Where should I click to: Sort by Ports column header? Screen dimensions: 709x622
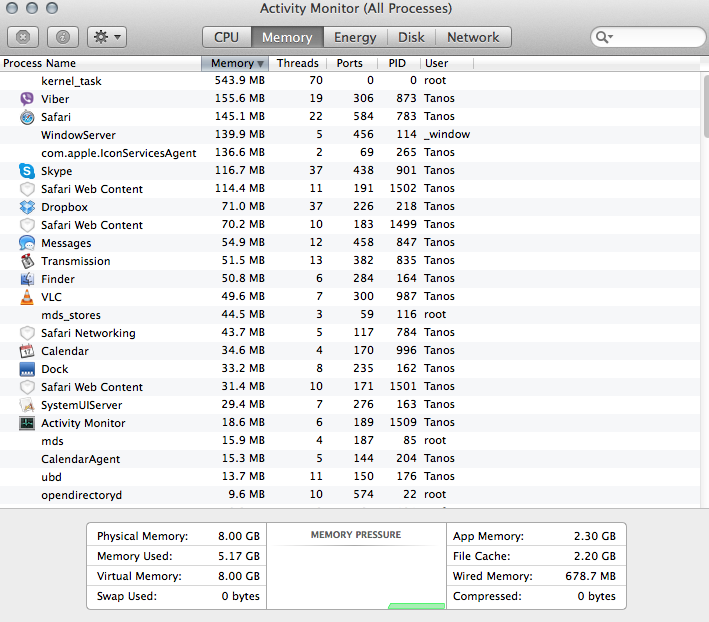(350, 63)
